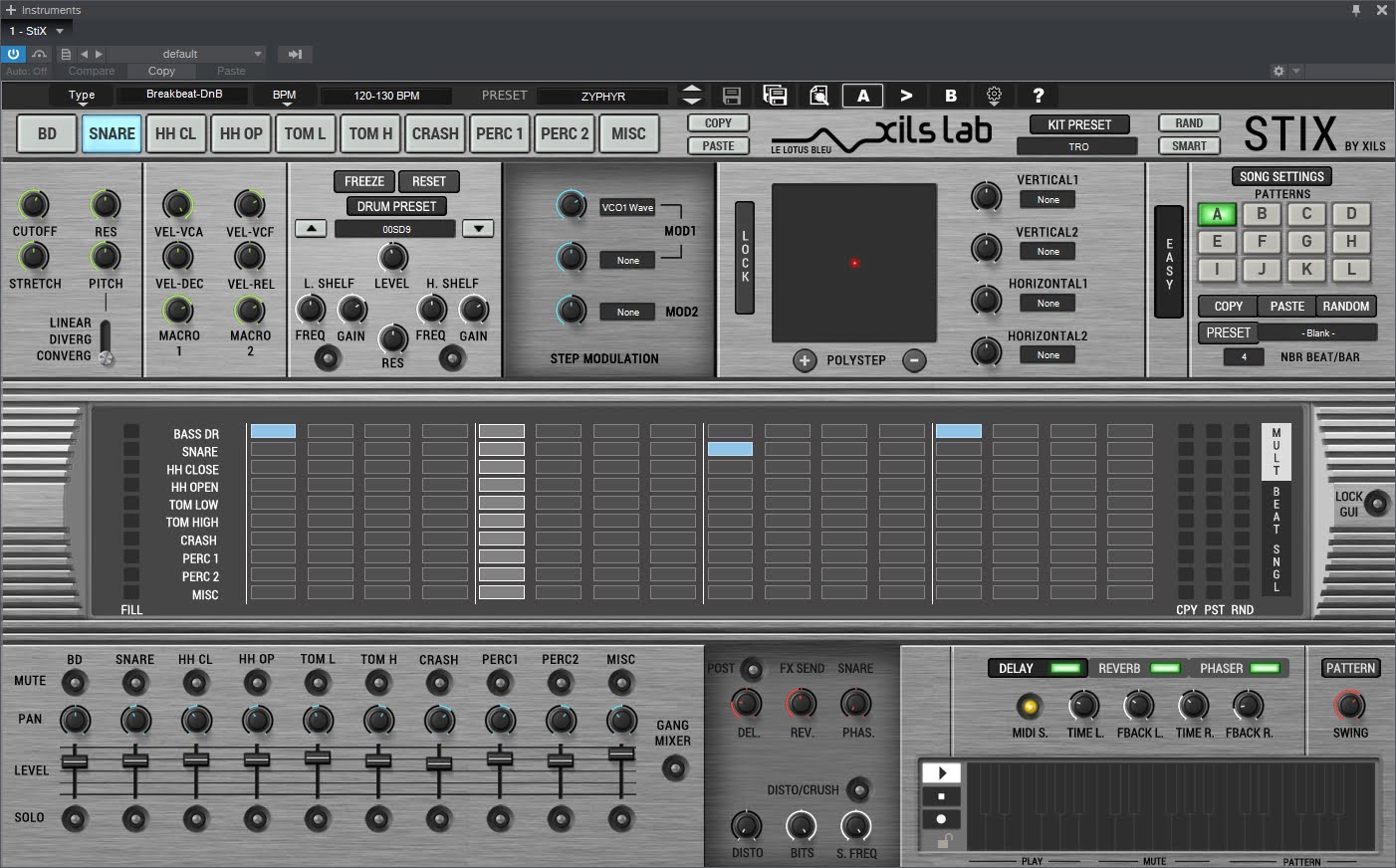Open the song preset Blank dropdown

click(1318, 332)
